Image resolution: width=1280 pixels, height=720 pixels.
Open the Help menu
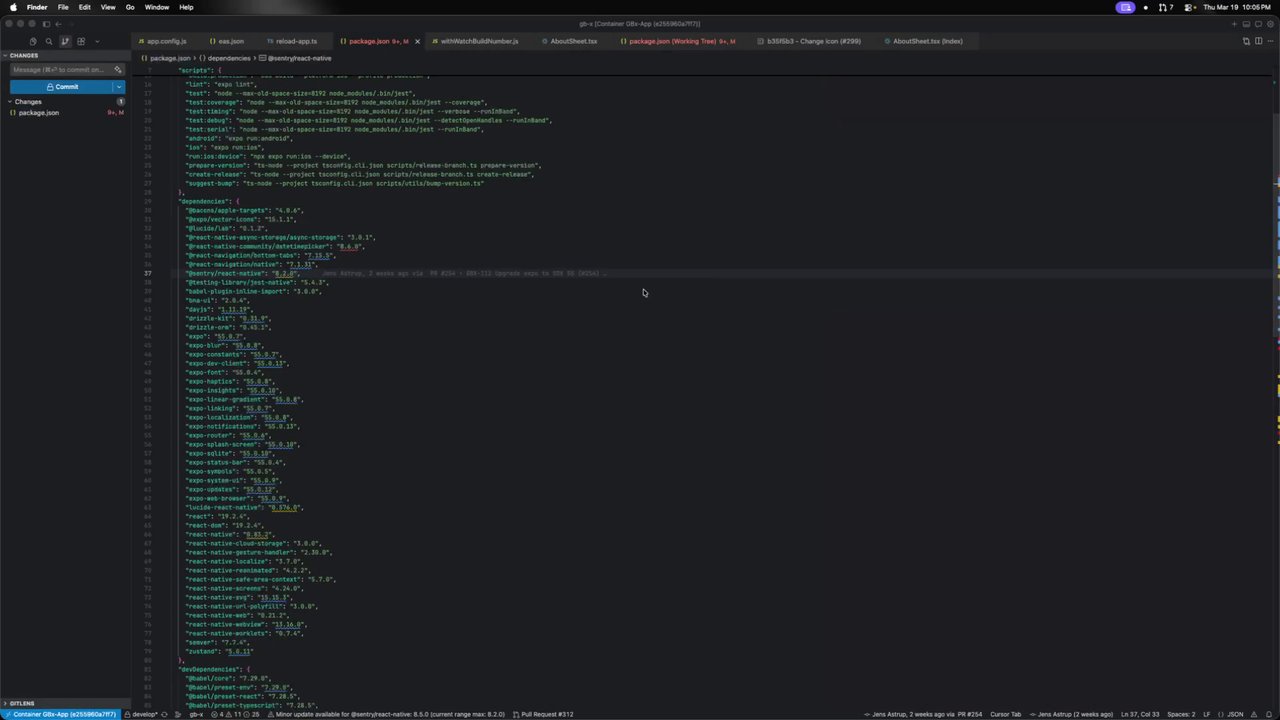186,7
